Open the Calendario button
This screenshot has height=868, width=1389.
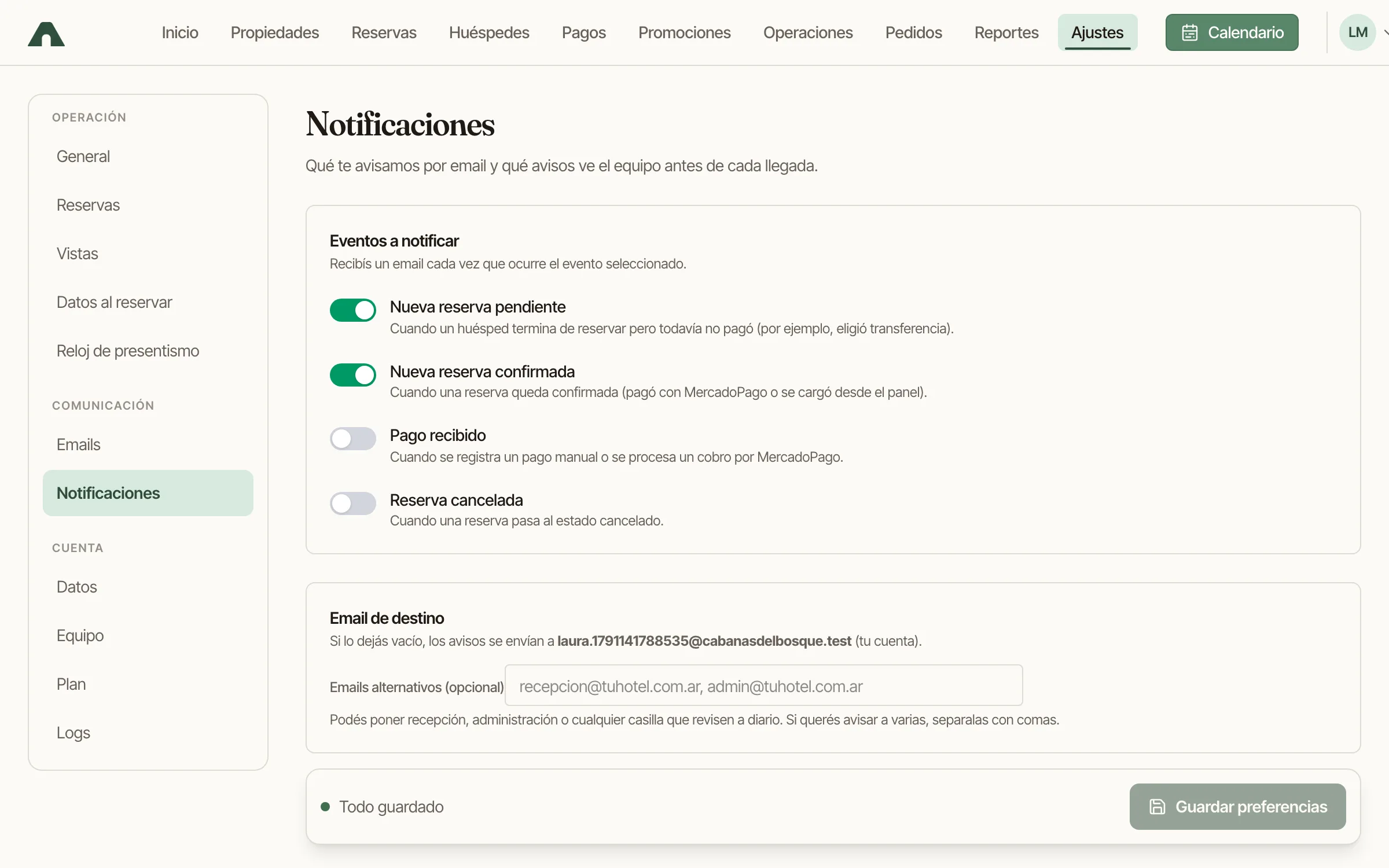pos(1232,32)
